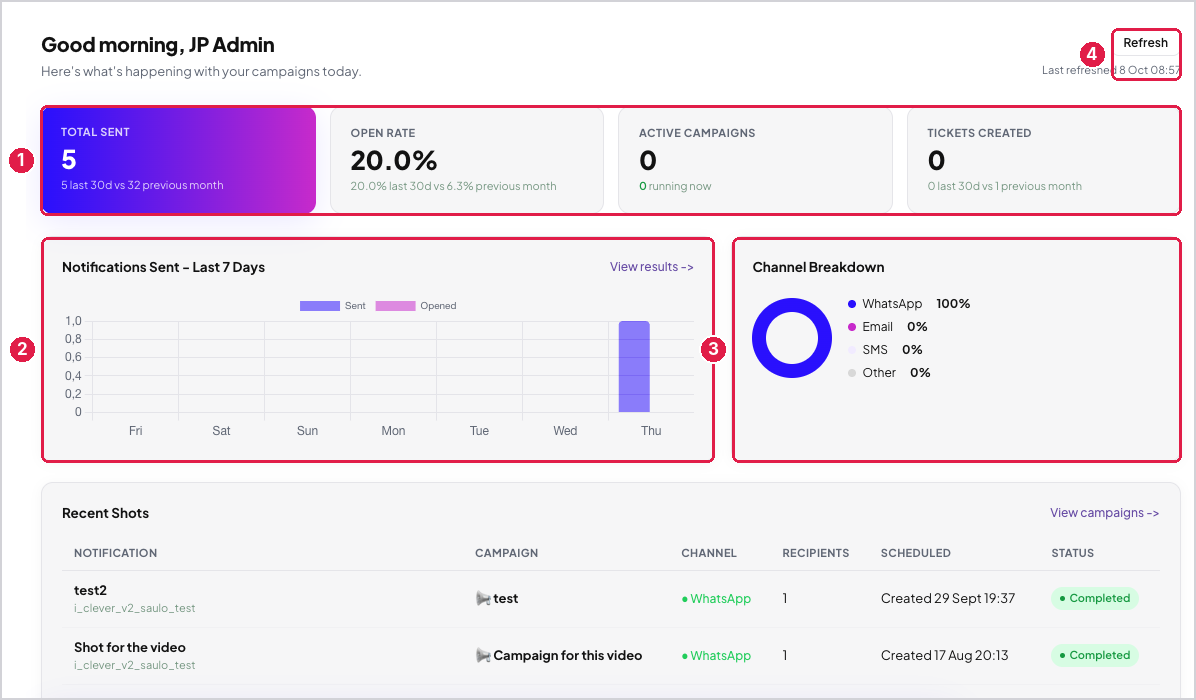The width and height of the screenshot is (1196, 700).
Task: Click the WhatsApp legend entry in Channel Breakdown
Action: pyautogui.click(x=908, y=303)
